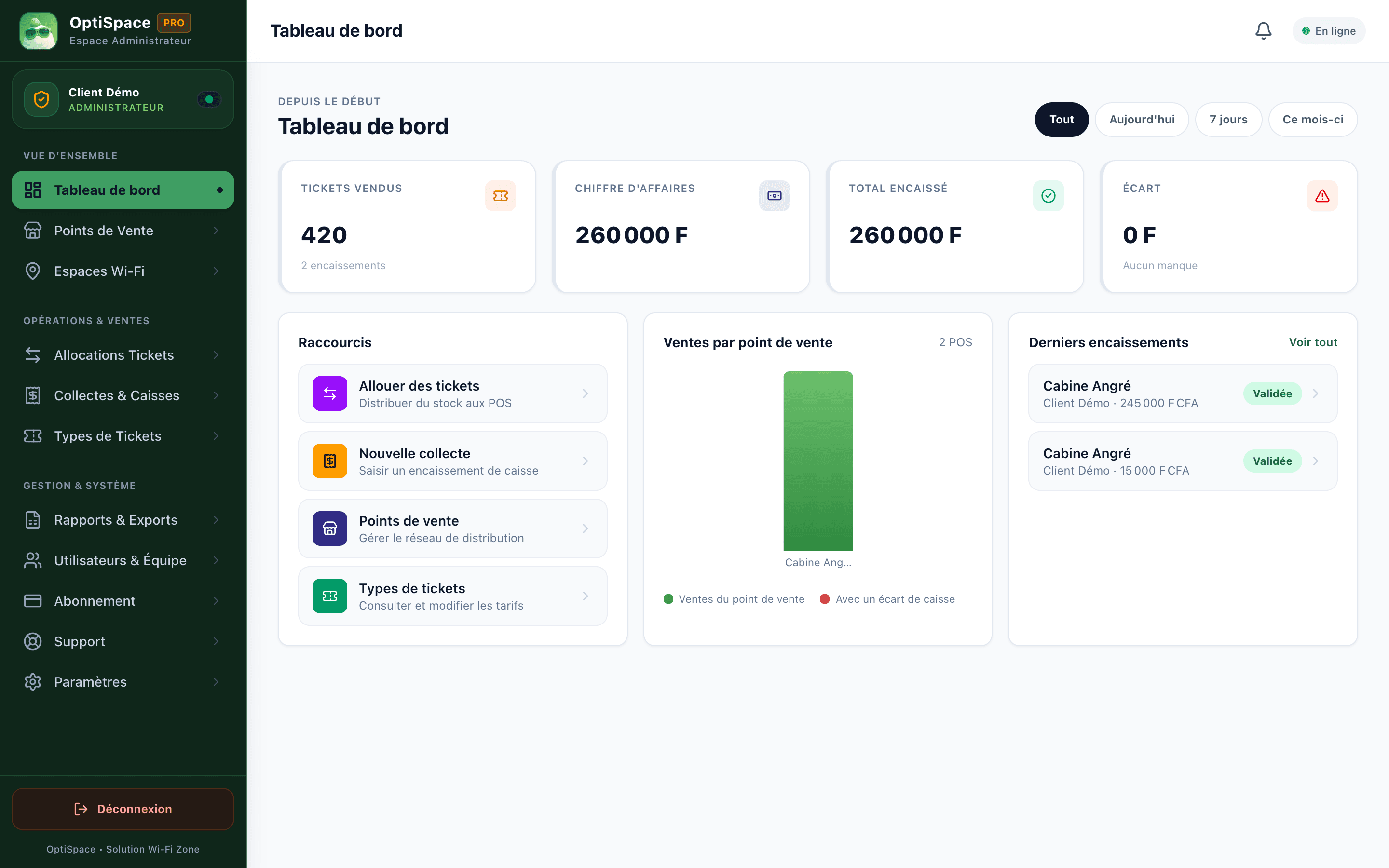Click the Support lifebuoy icon

click(33, 641)
